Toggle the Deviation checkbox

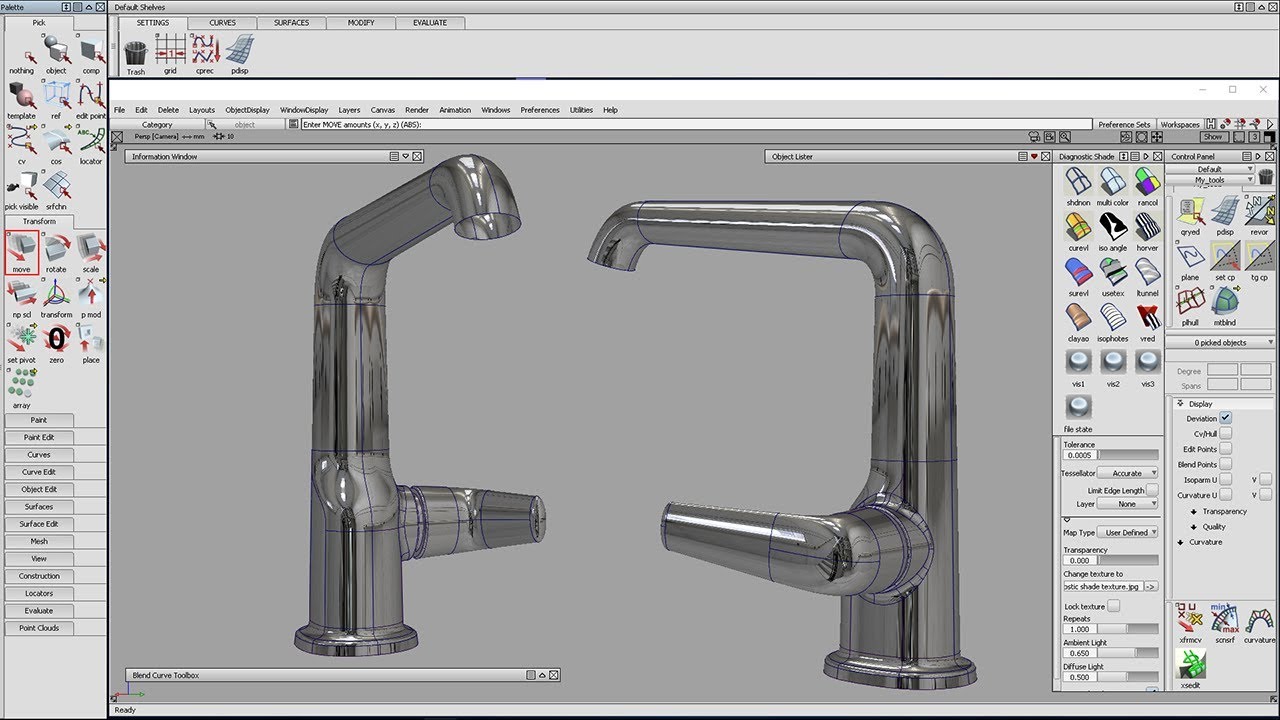(x=1225, y=418)
